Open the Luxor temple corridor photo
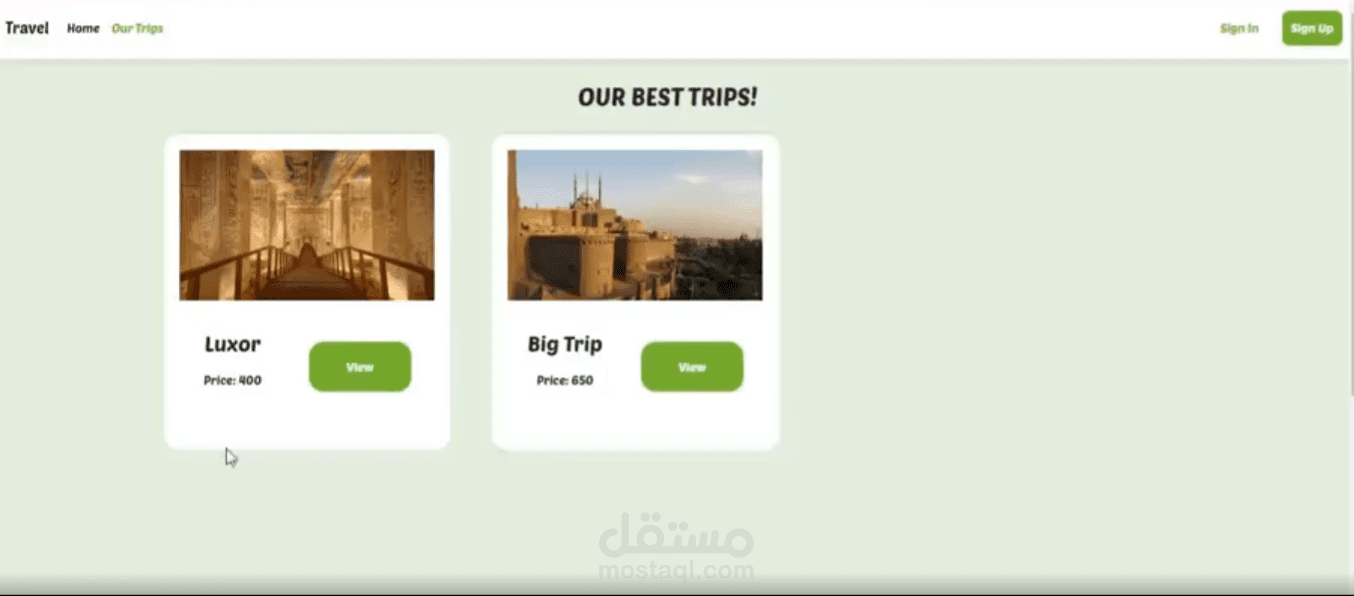Viewport: 1354px width, 596px height. (x=307, y=225)
